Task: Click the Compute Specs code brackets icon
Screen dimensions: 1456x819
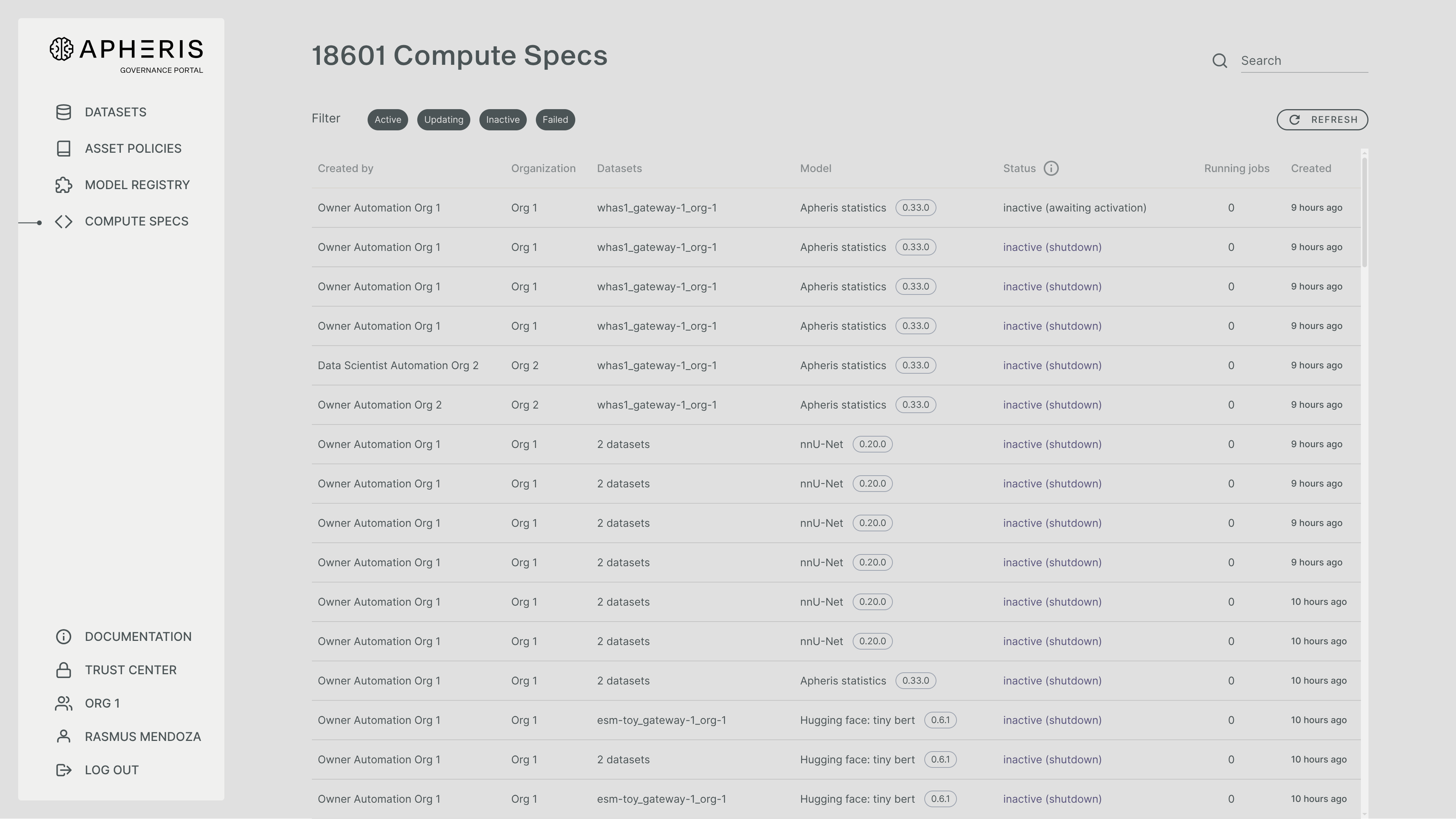Action: click(x=63, y=222)
